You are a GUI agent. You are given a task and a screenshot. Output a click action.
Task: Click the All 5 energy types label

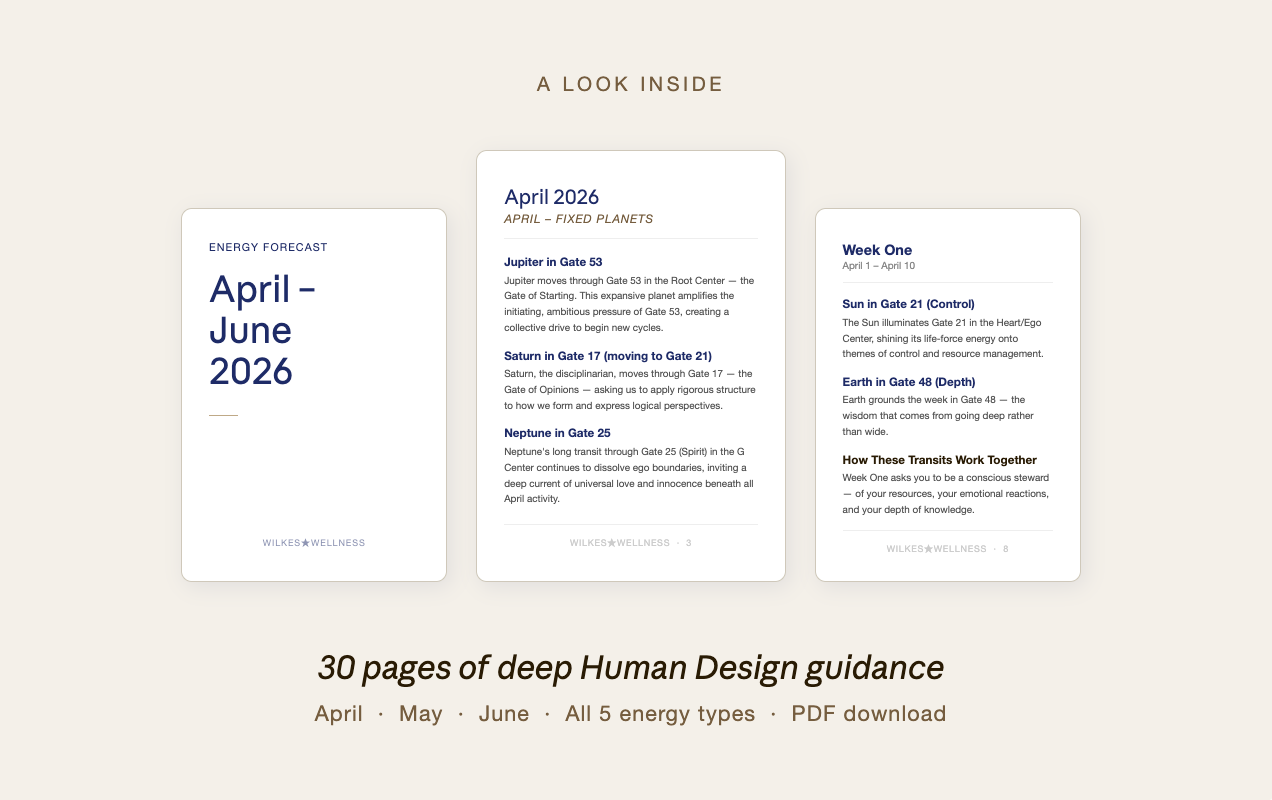[x=660, y=713]
